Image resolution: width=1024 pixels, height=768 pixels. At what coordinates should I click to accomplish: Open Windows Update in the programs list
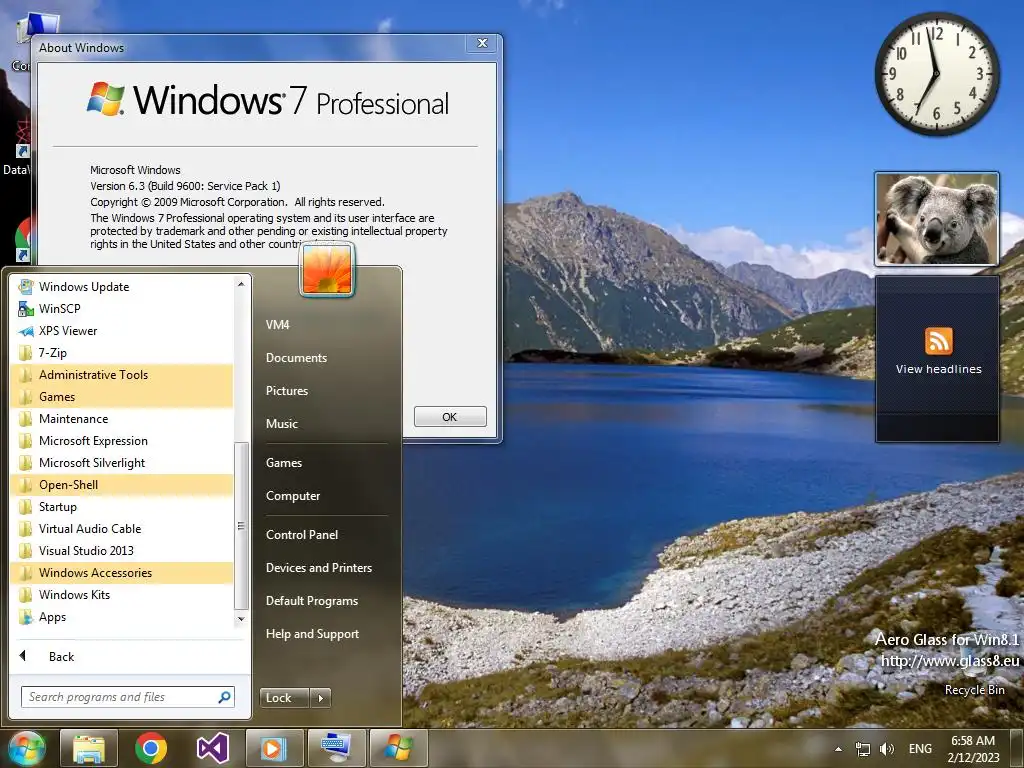121,287
